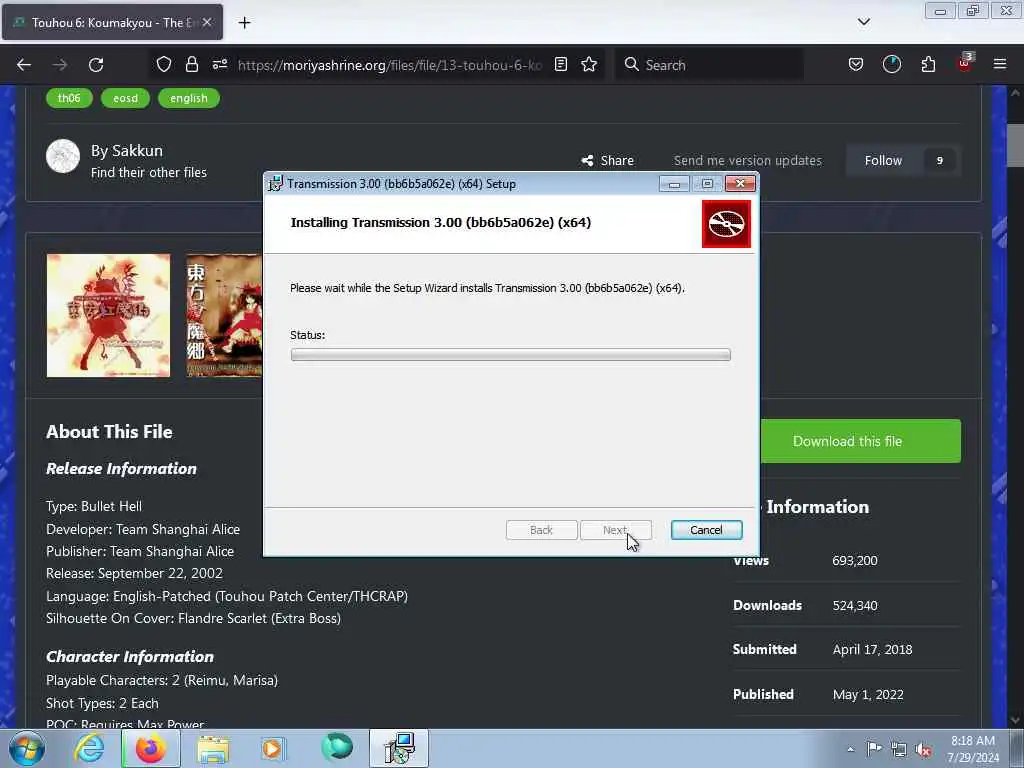
Task: Click green round app taskbar icon
Action: coord(337,747)
